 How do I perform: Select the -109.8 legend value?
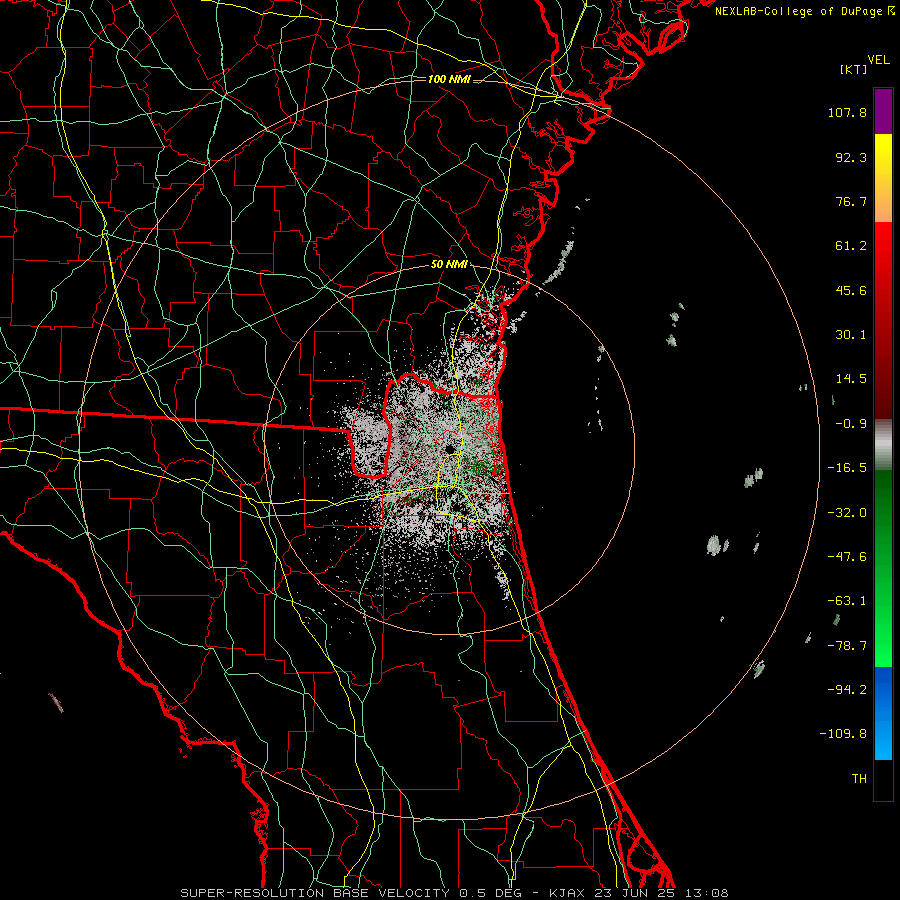tap(844, 734)
